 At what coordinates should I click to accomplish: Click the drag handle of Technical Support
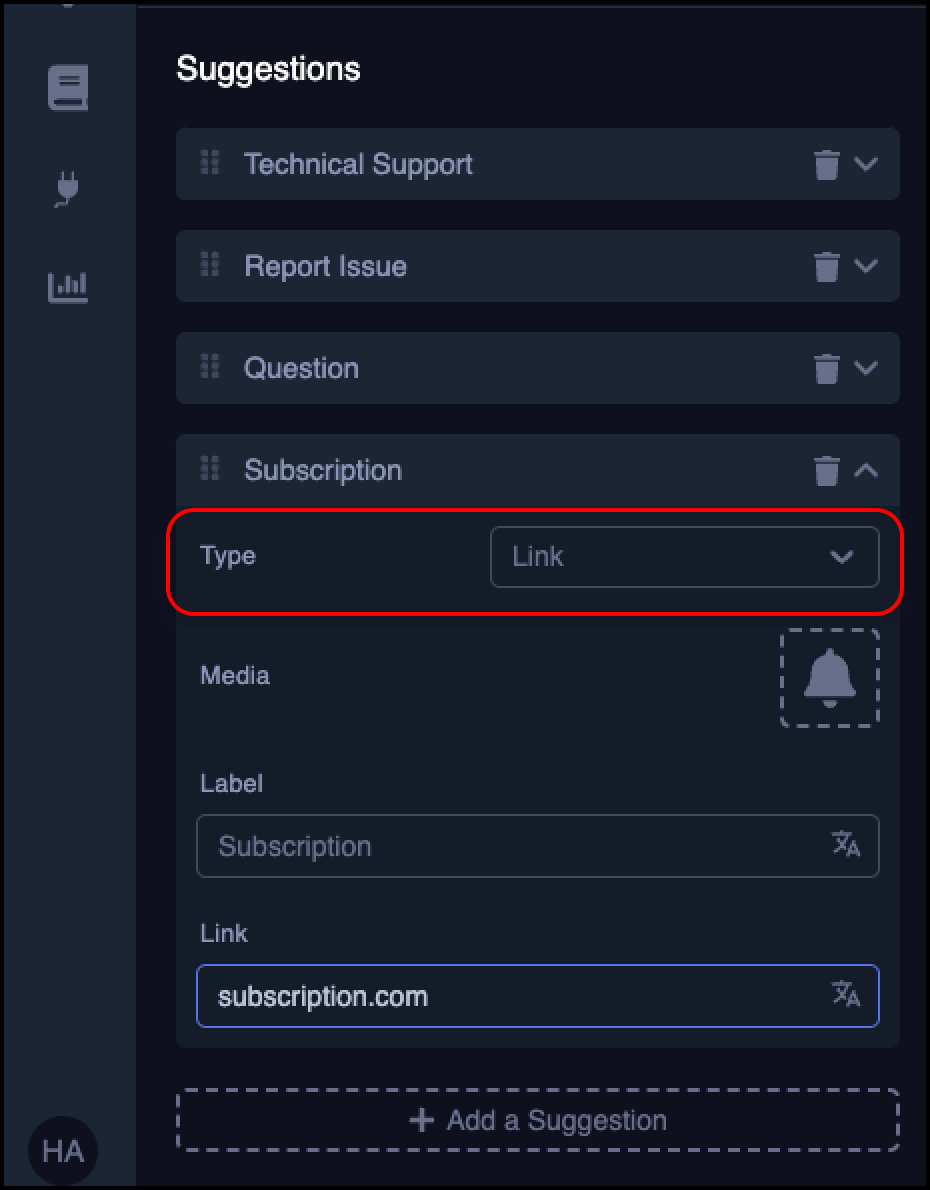210,164
